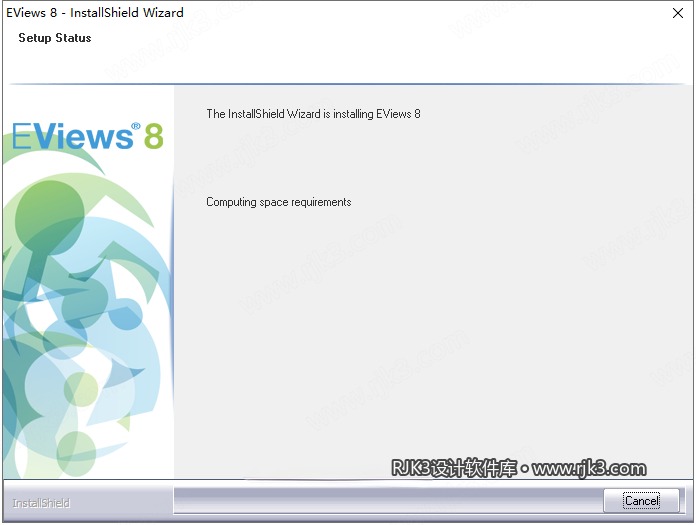Close the InstallShield Wizard window
Image resolution: width=696 pixels, height=525 pixels.
(x=677, y=13)
